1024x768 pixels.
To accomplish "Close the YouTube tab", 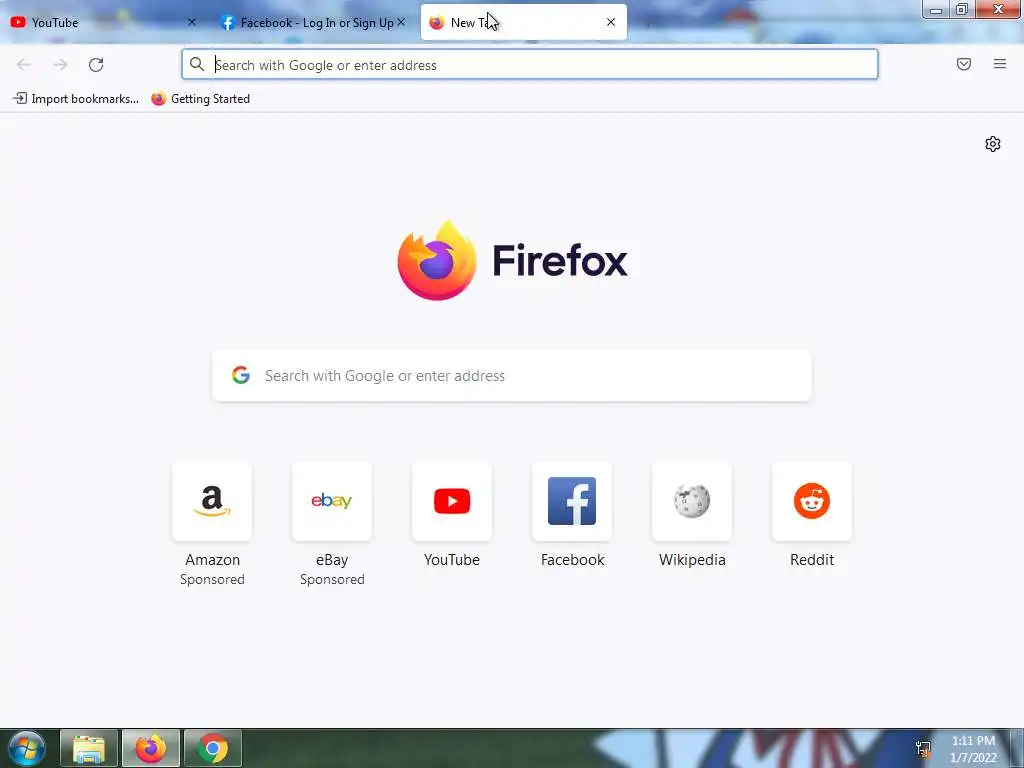I will [191, 22].
